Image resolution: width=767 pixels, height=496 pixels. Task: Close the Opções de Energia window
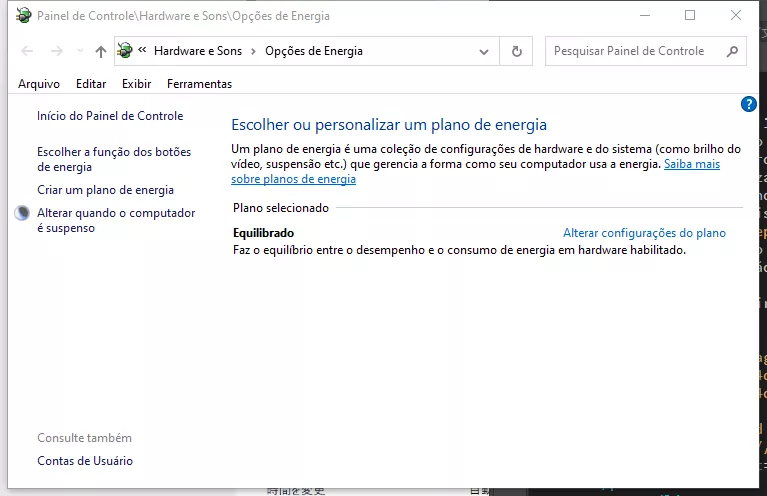(736, 16)
